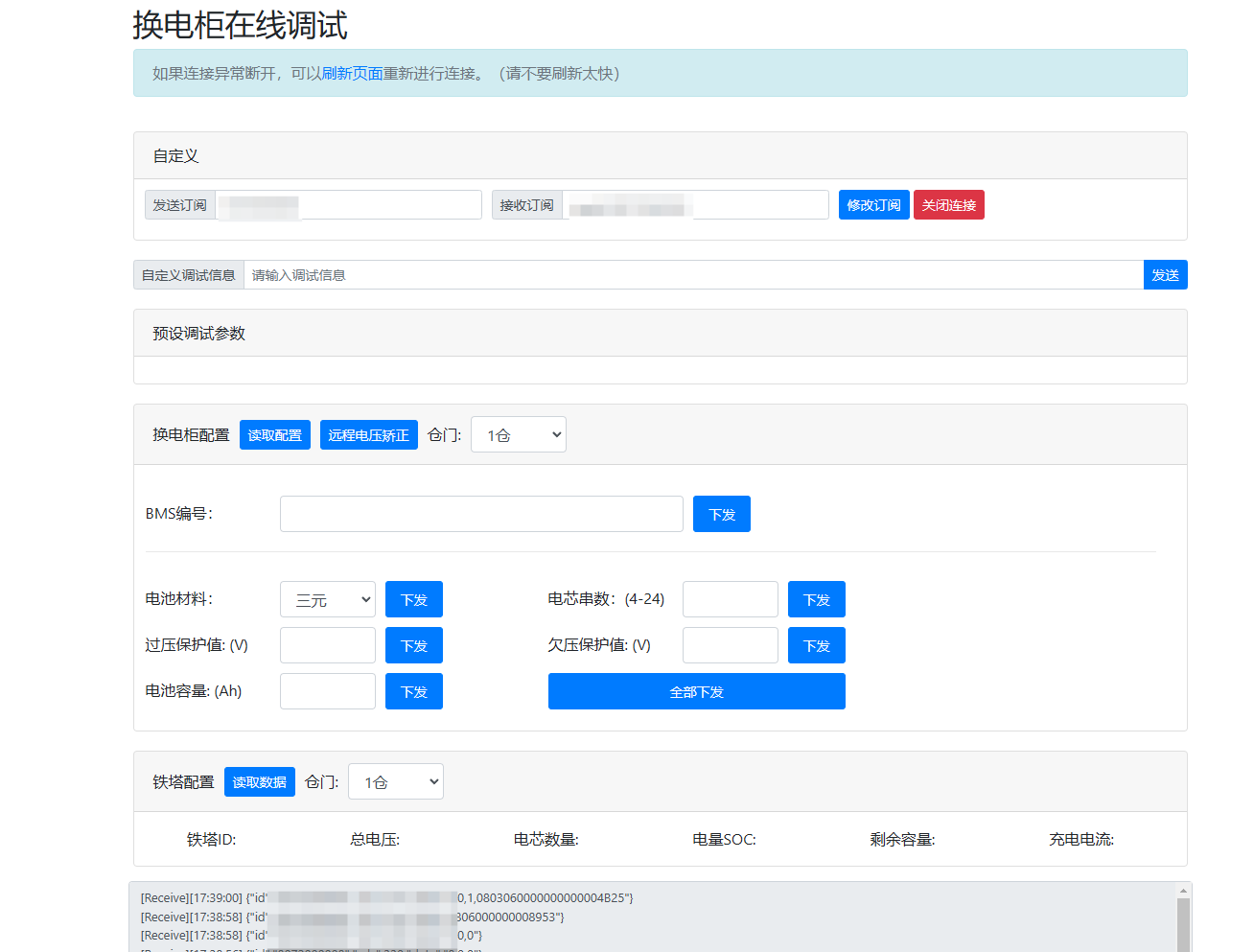Click 下发 next to 欠压保护值
The width and height of the screenshot is (1254, 952).
(817, 645)
